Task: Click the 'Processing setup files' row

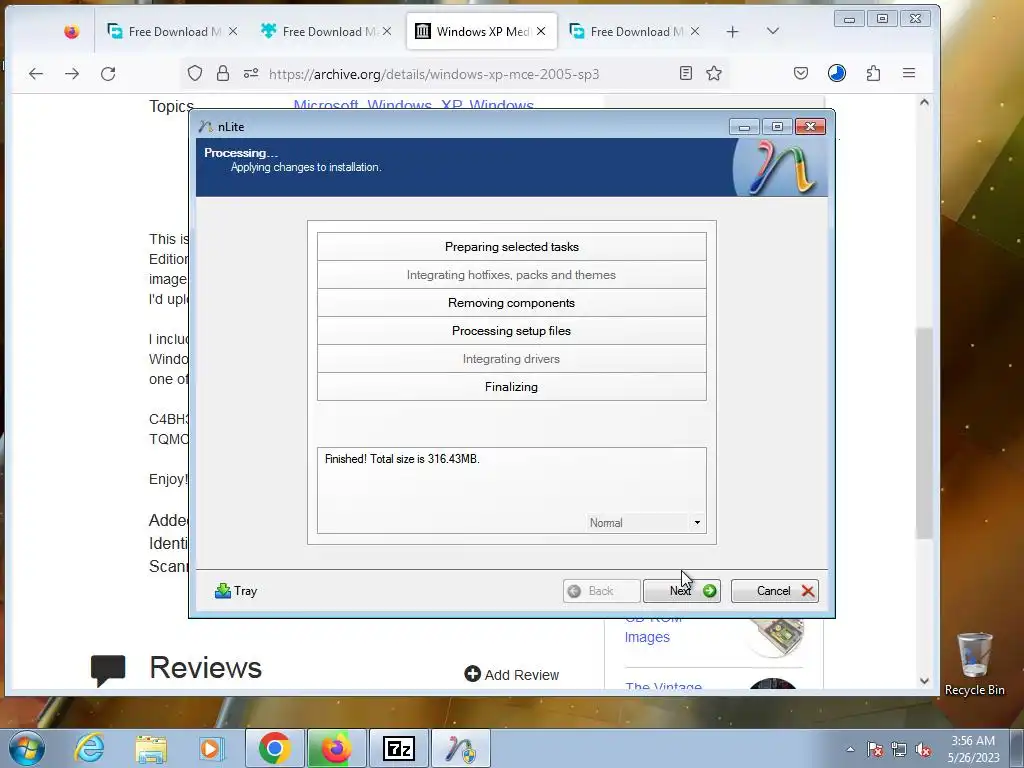Action: [511, 331]
